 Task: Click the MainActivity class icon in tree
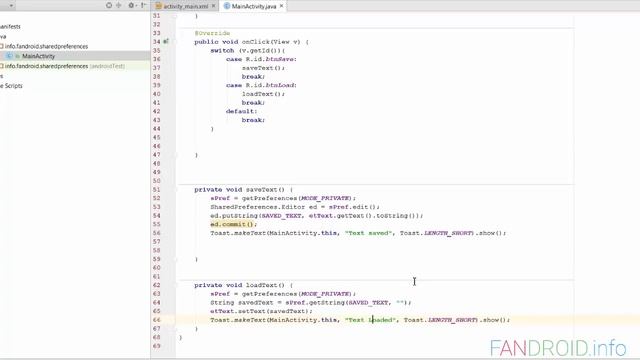pos(10,56)
